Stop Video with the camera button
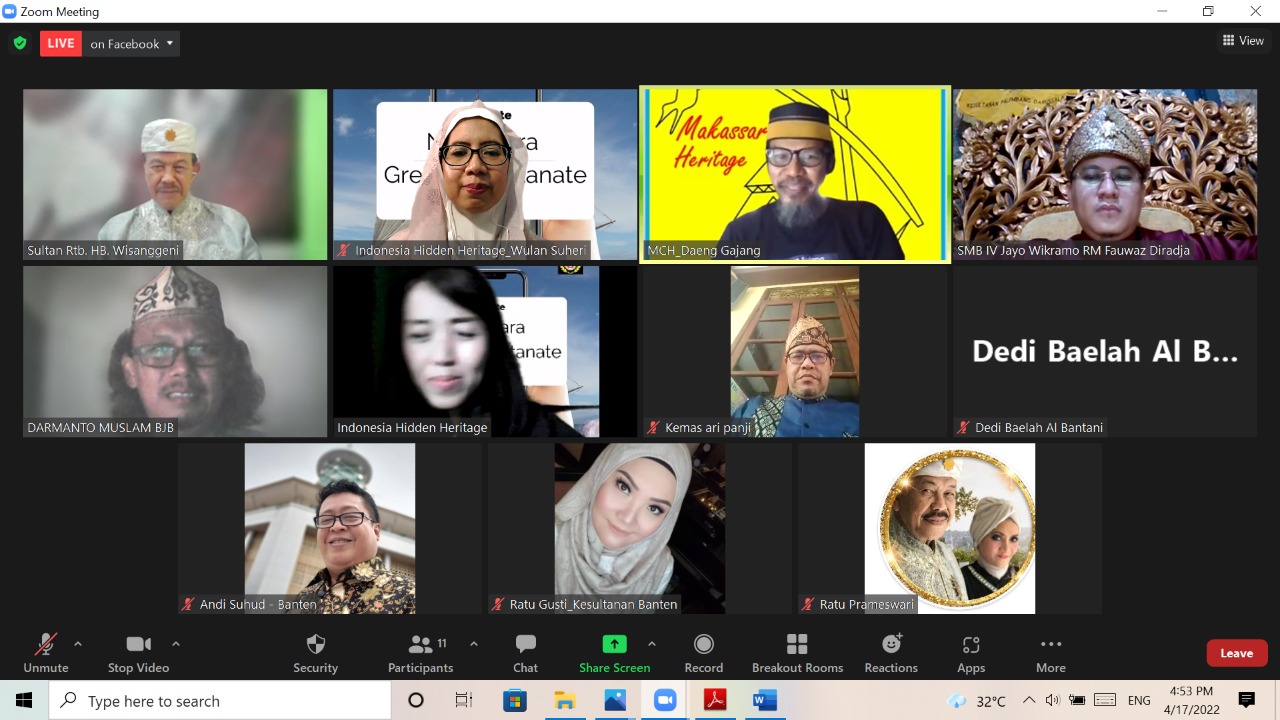1280x720 pixels. [138, 653]
